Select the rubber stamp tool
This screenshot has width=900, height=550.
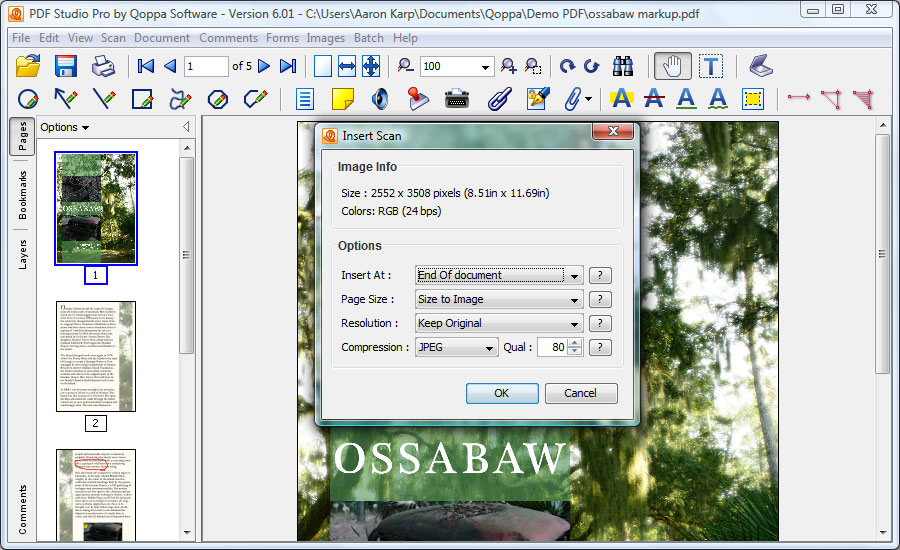point(418,99)
